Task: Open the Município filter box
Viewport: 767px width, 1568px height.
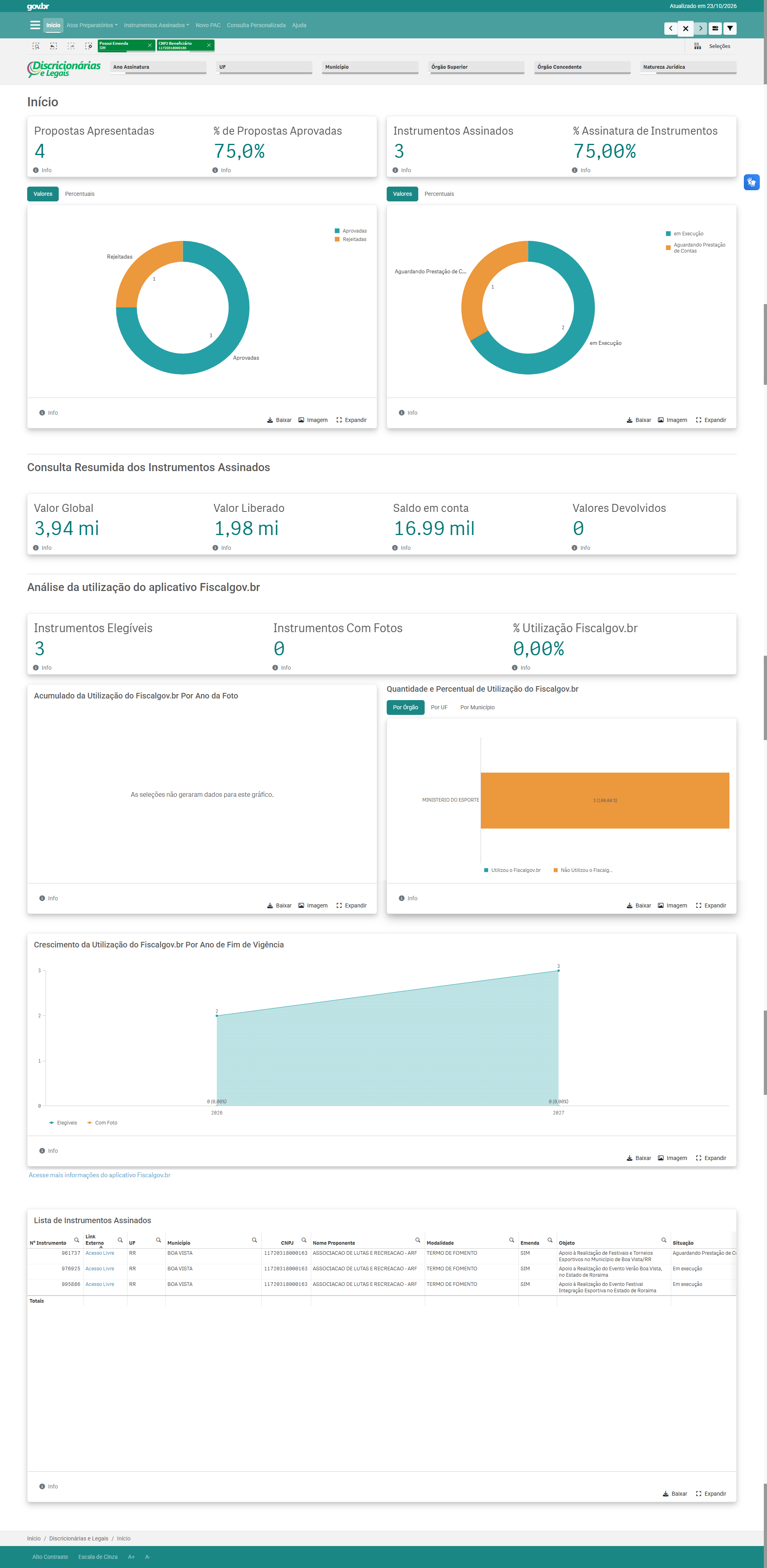Action: pos(370,68)
